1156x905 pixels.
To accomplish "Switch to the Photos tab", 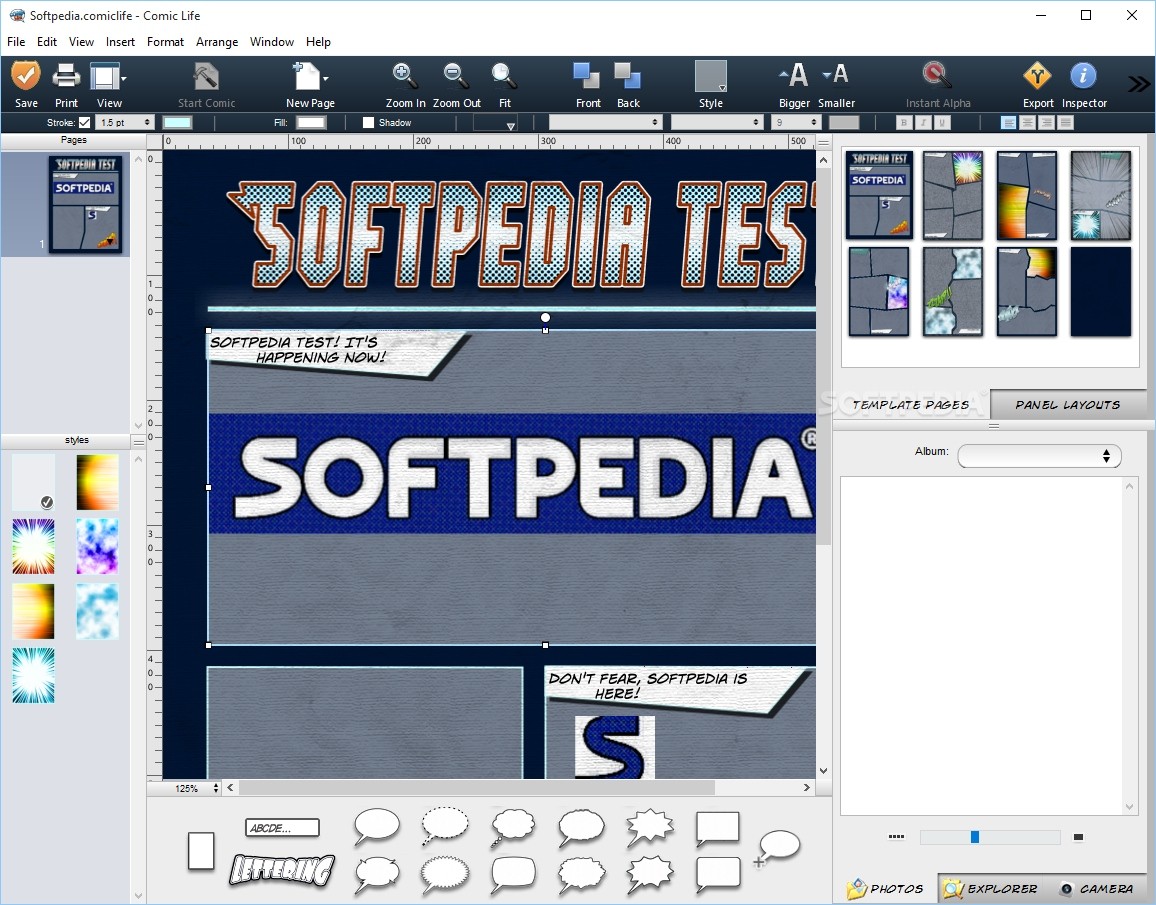I will (885, 888).
